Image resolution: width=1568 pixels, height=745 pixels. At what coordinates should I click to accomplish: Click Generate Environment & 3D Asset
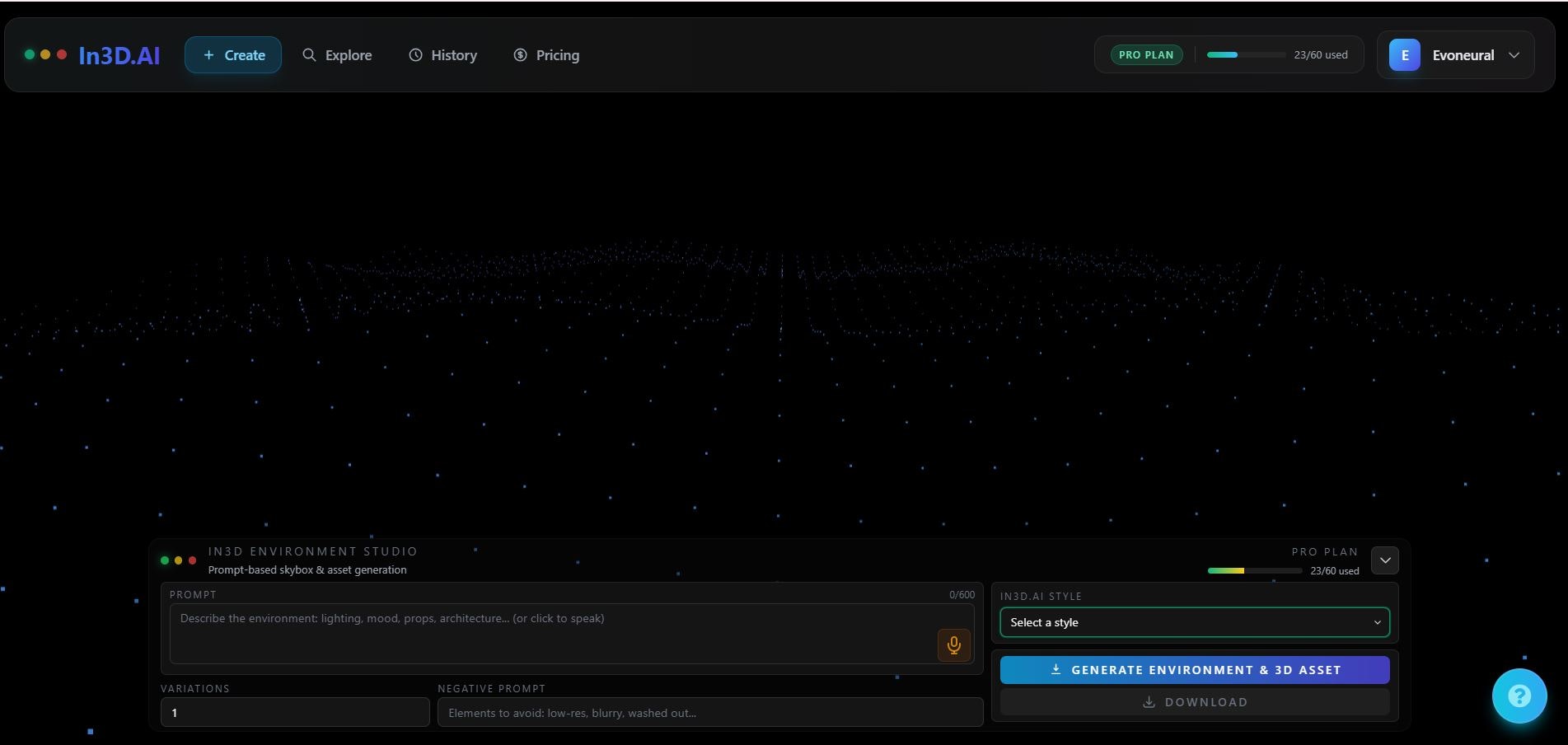[x=1194, y=669]
